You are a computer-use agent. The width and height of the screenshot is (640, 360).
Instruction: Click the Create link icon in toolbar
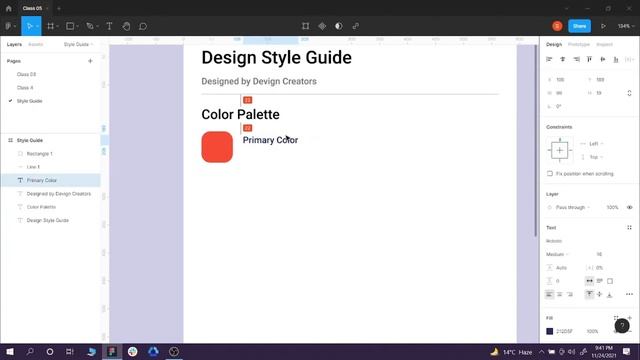pyautogui.click(x=356, y=26)
